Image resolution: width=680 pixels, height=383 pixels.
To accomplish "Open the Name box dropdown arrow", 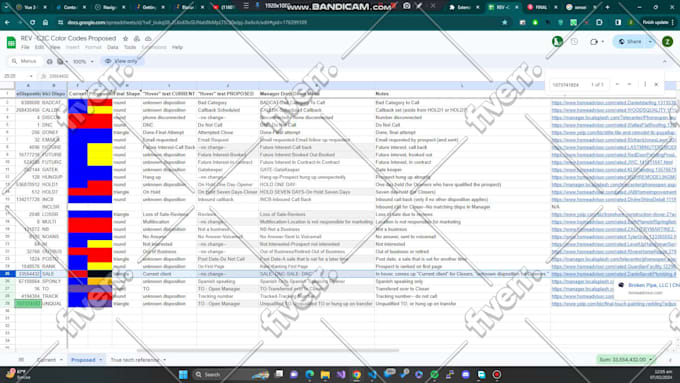I will (x=31, y=76).
